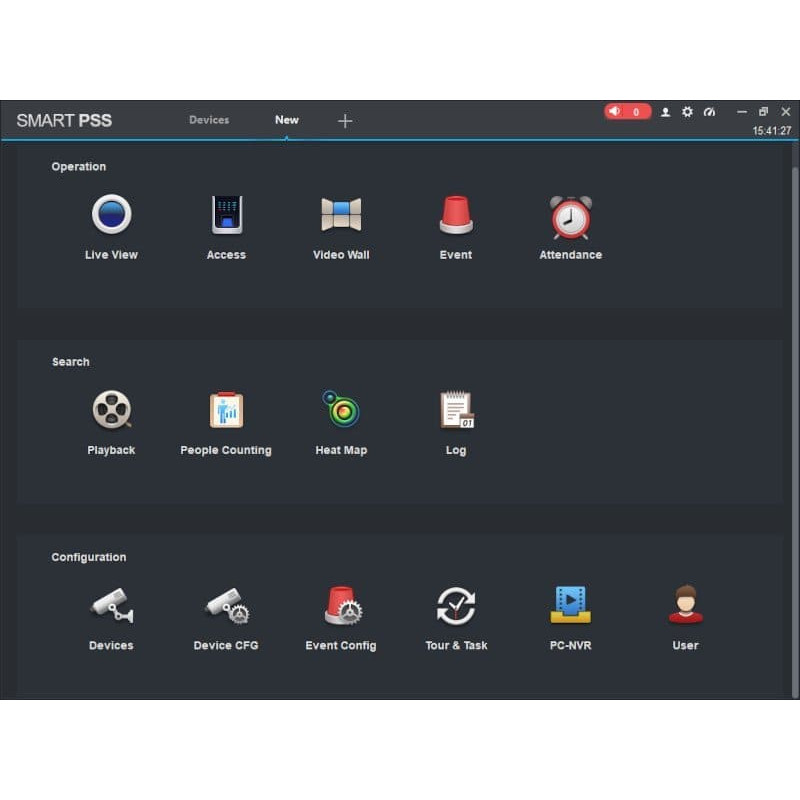Viewport: 800px width, 800px height.
Task: Open the Device CFG icon
Action: [226, 605]
